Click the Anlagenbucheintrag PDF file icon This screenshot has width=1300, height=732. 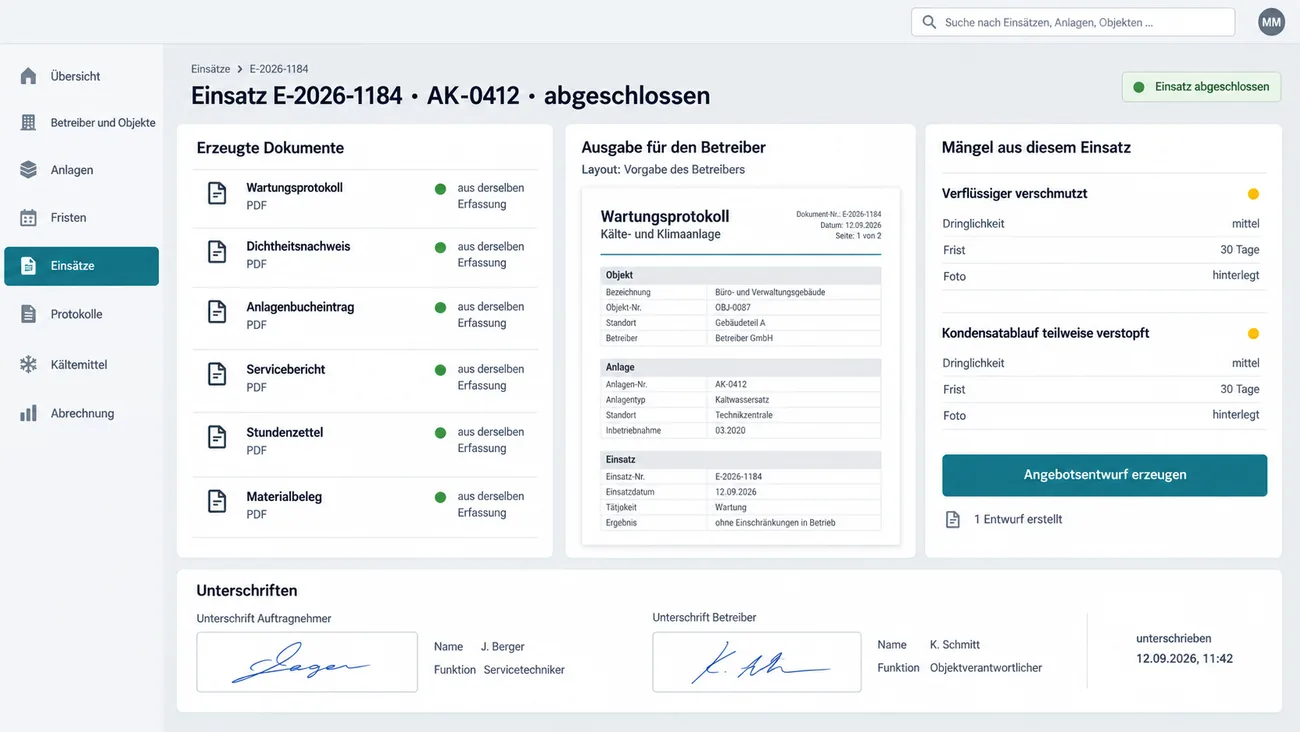point(217,313)
